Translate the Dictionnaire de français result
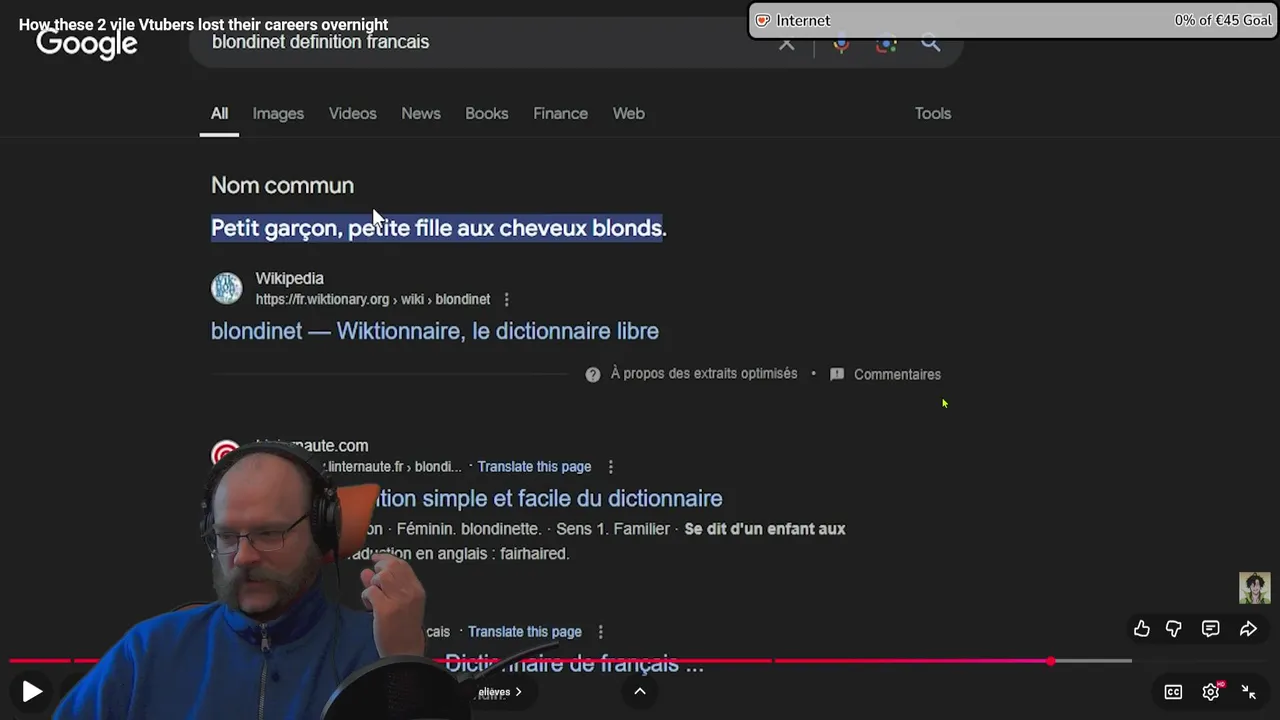The width and height of the screenshot is (1280, 720). point(525,632)
